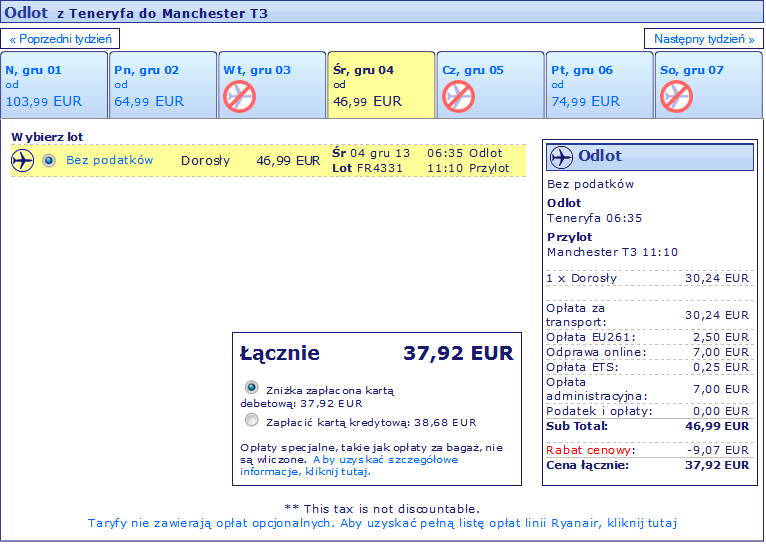Click the 64,99 EUR price on Pn, gru 02
The image size is (766, 544).
click(x=149, y=102)
